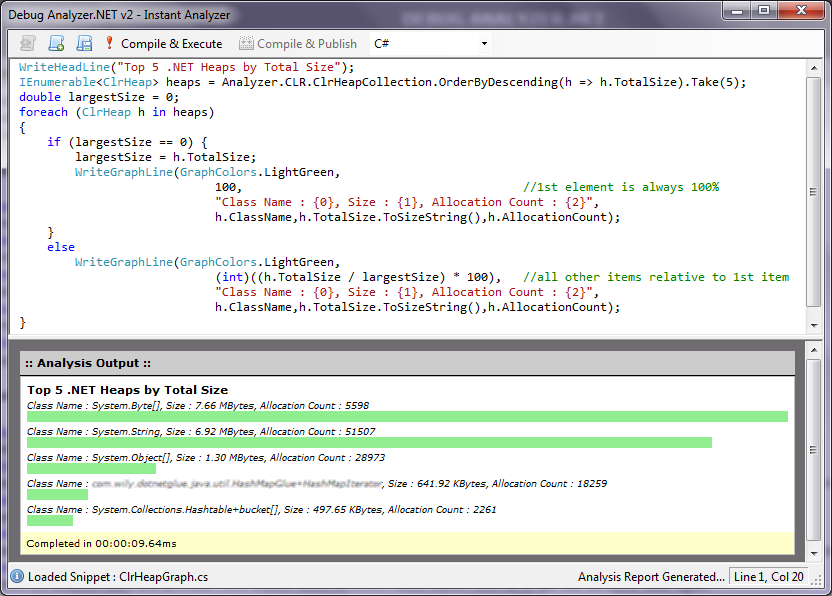Click the document icon with green plus
The width and height of the screenshot is (832, 596).
[56, 44]
